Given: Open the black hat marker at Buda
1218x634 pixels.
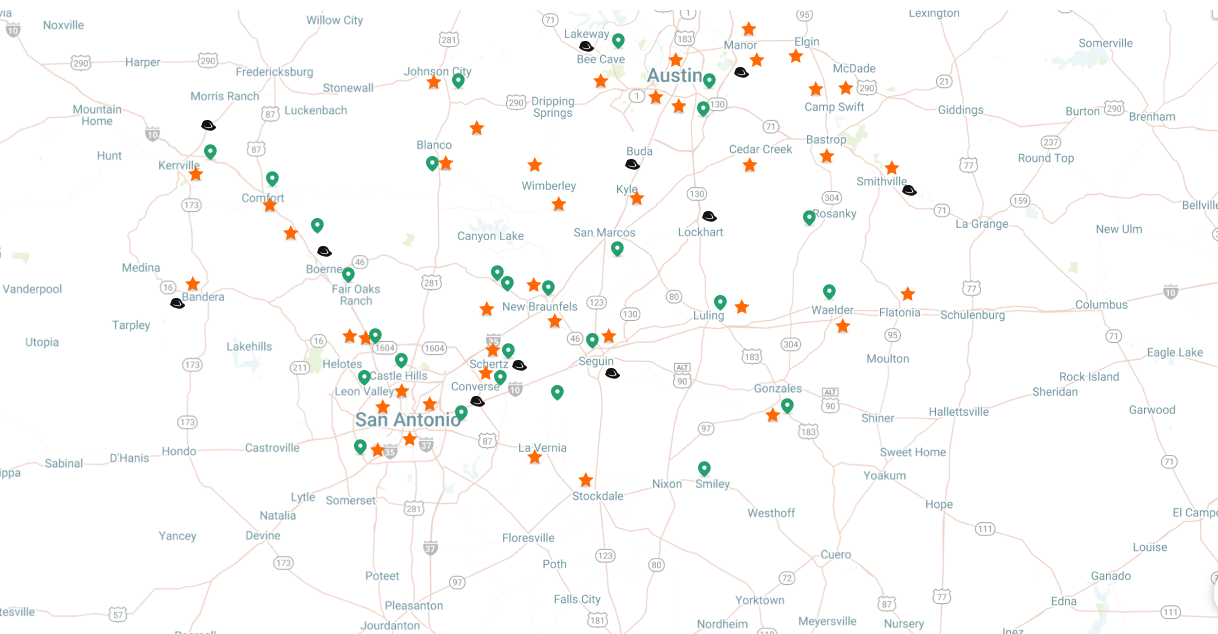Looking at the screenshot, I should [632, 164].
